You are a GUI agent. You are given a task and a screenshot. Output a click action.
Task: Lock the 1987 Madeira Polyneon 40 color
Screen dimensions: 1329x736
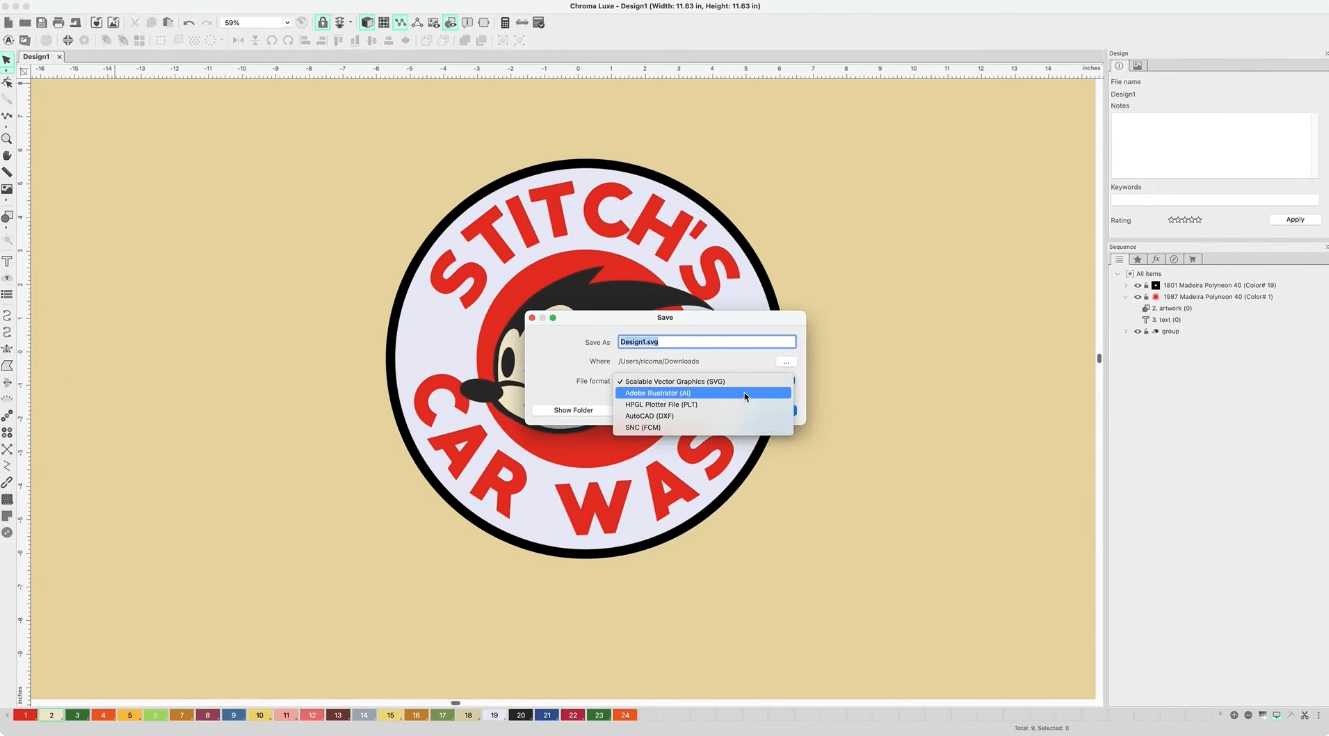coord(1146,297)
